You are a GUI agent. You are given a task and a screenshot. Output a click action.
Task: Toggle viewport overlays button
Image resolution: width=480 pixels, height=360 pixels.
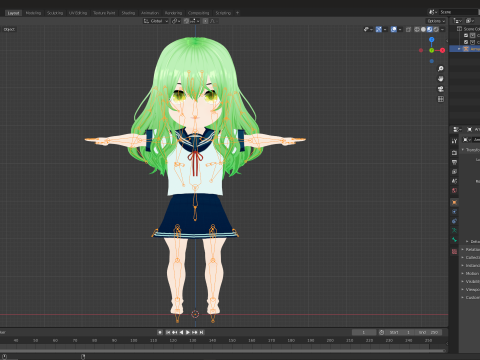pyautogui.click(x=394, y=29)
